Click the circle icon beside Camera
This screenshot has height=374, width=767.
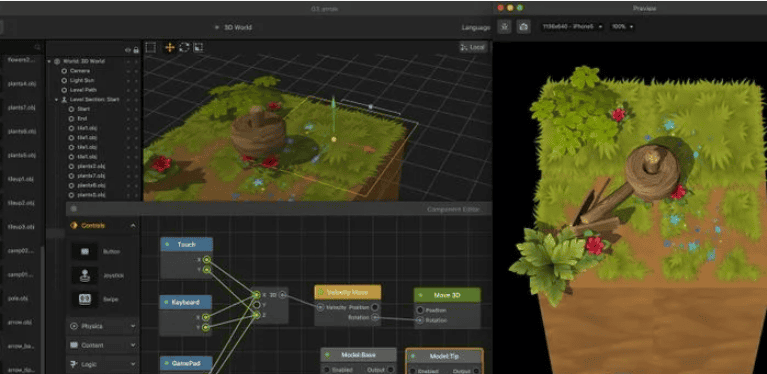[x=64, y=71]
